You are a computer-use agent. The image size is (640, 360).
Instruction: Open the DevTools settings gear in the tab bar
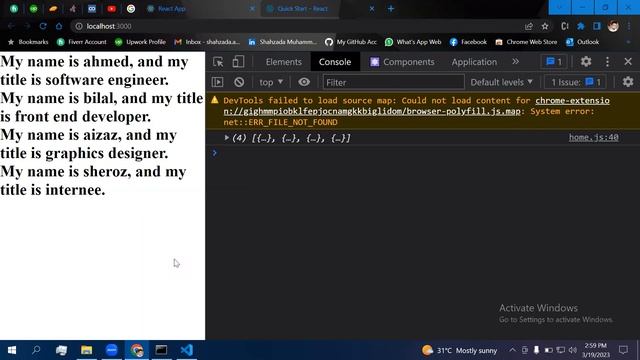(586, 61)
